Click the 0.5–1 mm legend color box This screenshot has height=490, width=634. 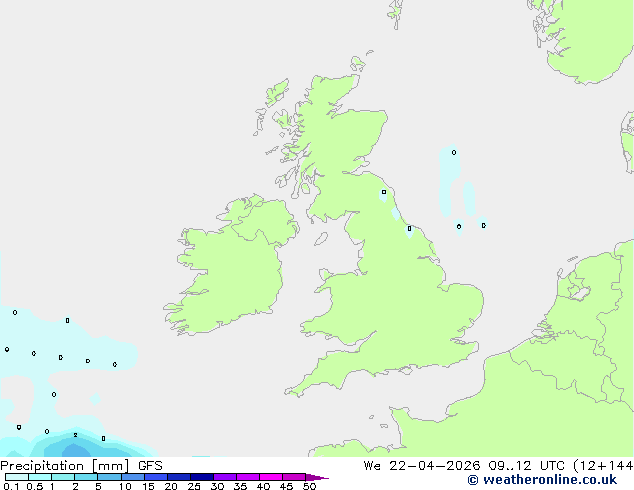[x=40, y=477]
